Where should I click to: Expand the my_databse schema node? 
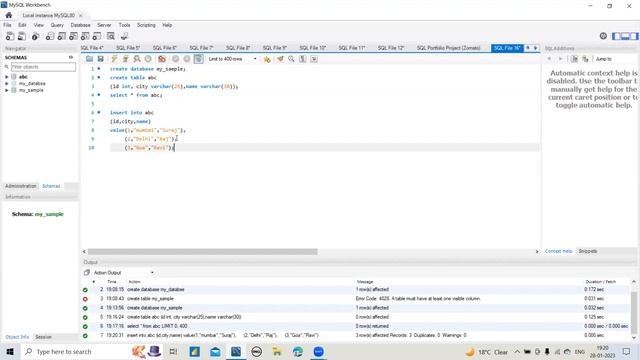coord(7,83)
